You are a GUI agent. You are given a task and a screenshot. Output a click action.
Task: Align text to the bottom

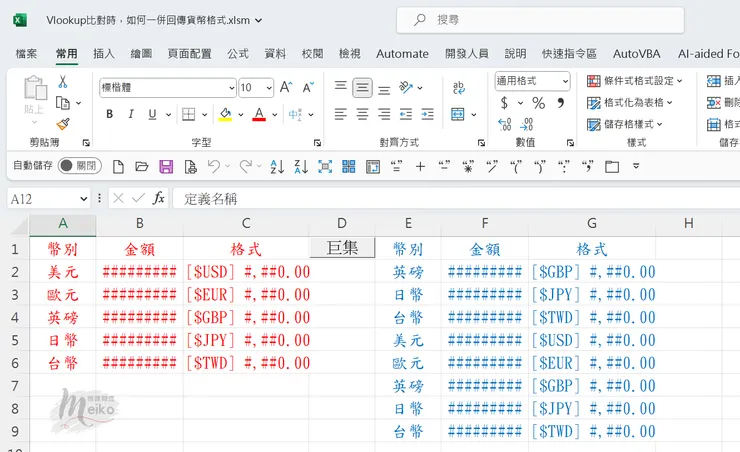[x=384, y=89]
